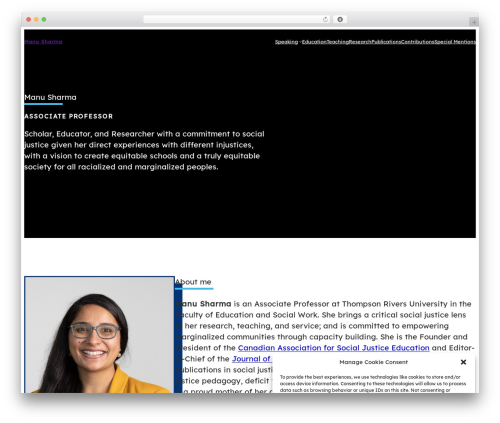Open a new browser tab with plus button
The width and height of the screenshot is (500, 423).
474,22
